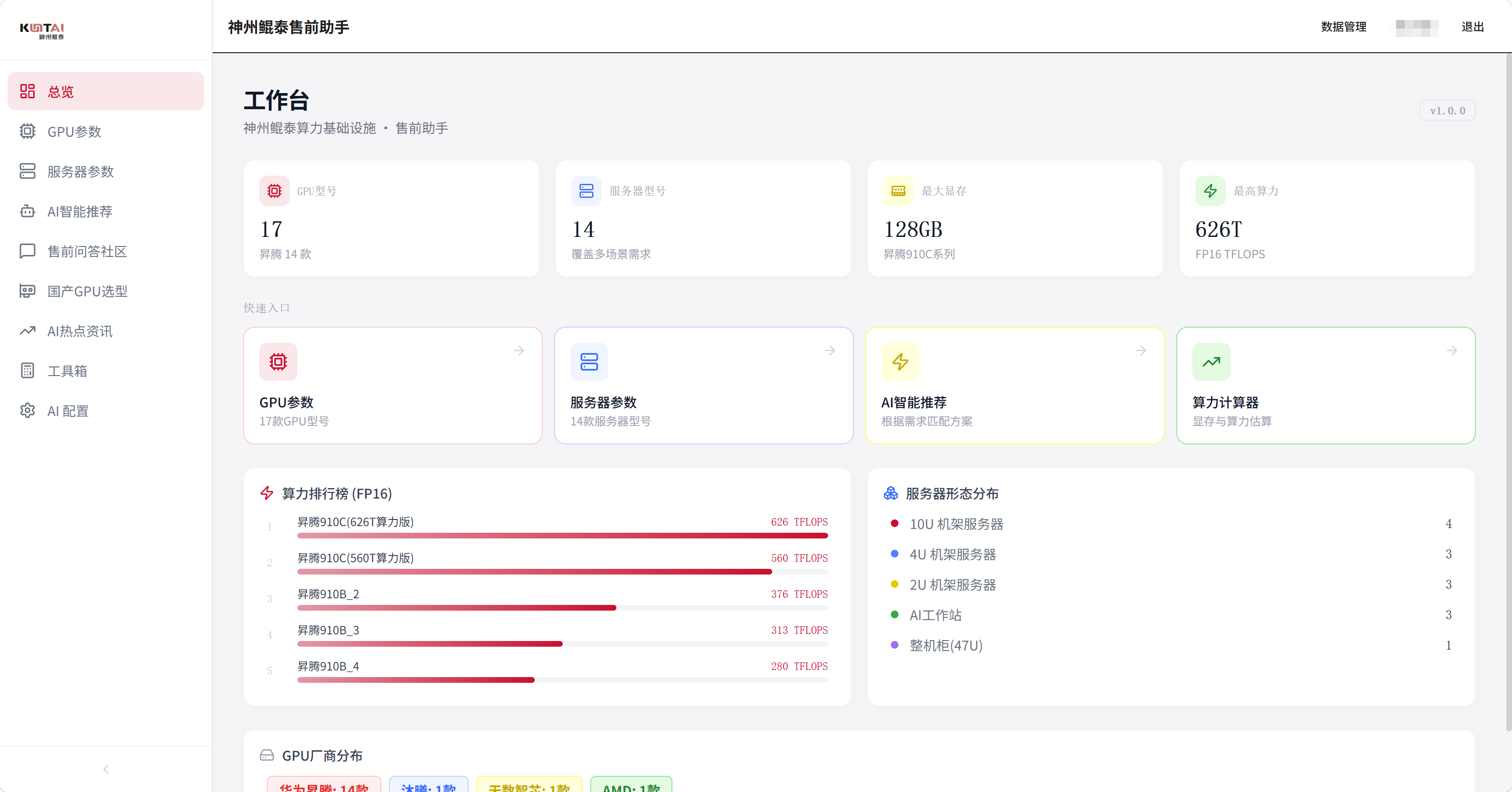Open 数据管理 in the top bar

click(1343, 27)
